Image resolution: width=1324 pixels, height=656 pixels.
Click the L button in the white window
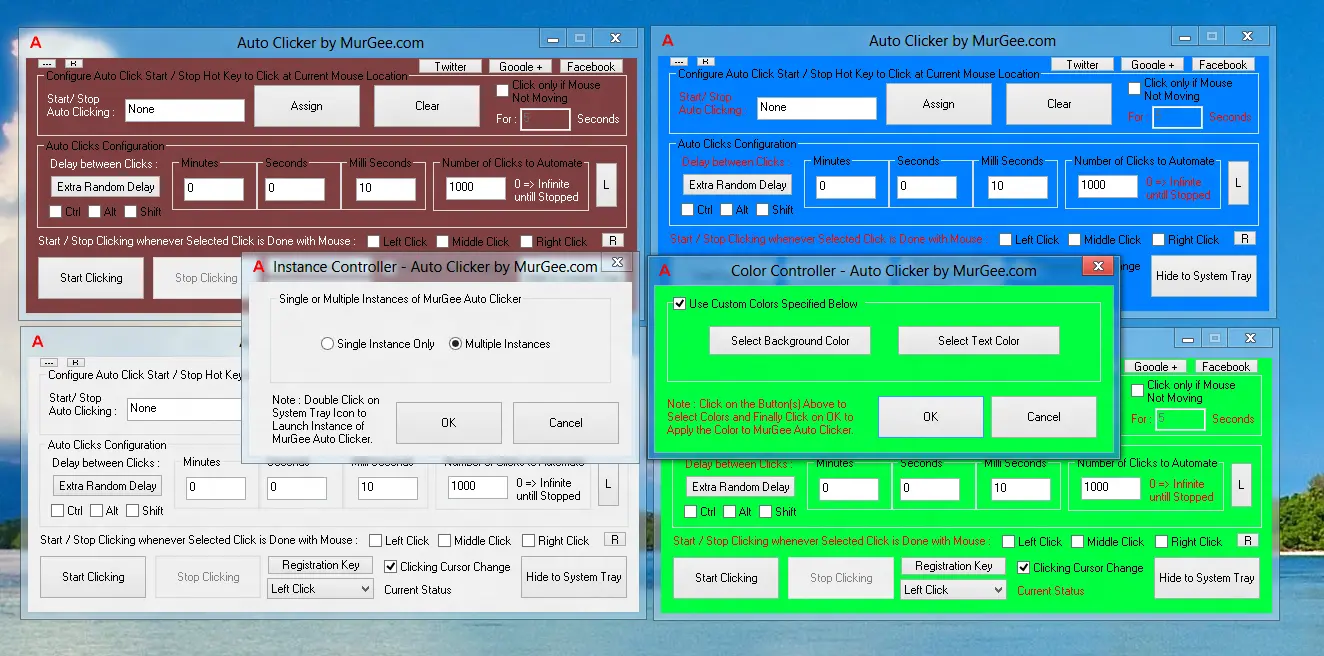pyautogui.click(x=609, y=484)
